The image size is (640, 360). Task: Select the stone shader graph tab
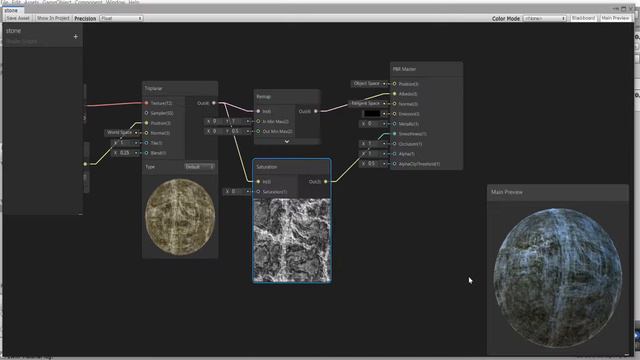coord(11,10)
